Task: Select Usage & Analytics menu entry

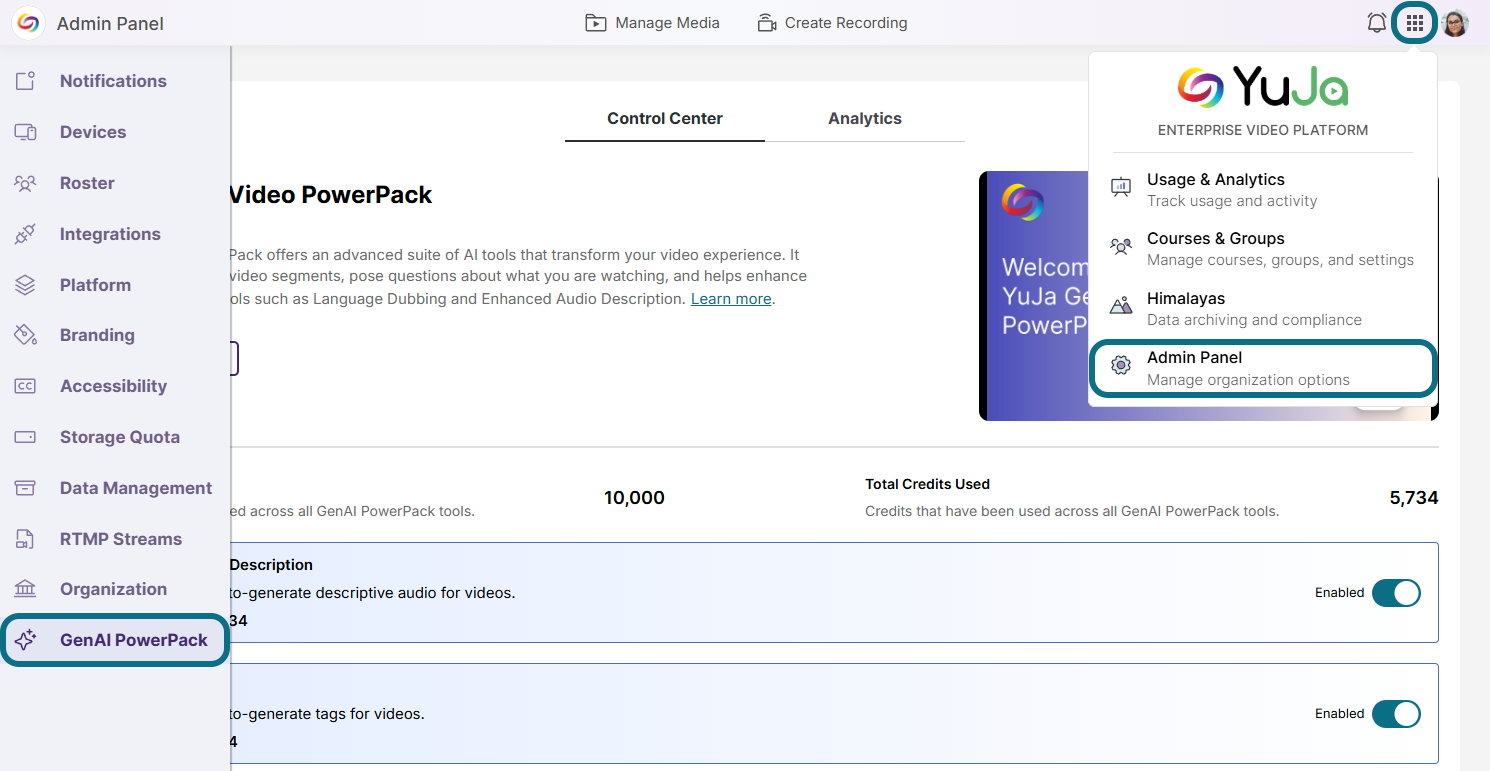Action: click(x=1263, y=189)
